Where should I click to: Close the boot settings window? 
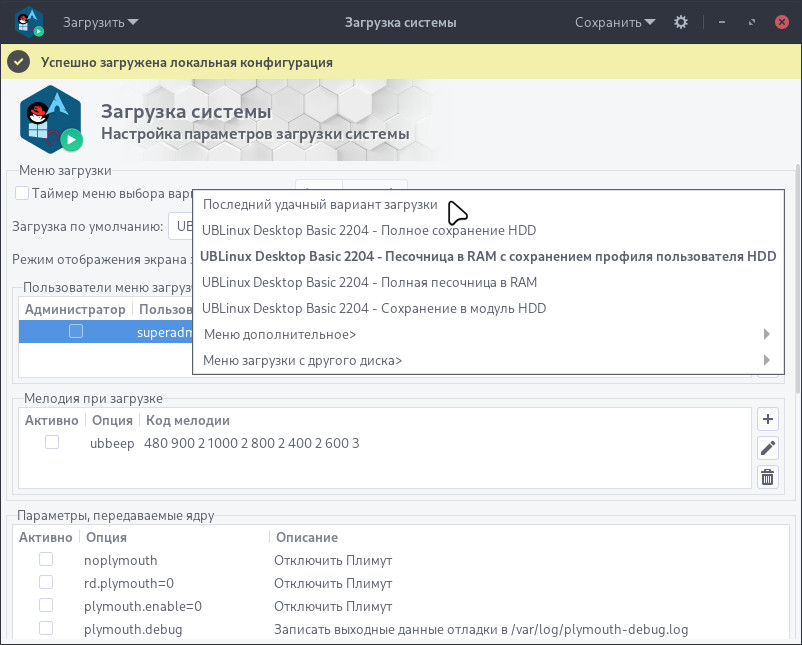(x=782, y=22)
